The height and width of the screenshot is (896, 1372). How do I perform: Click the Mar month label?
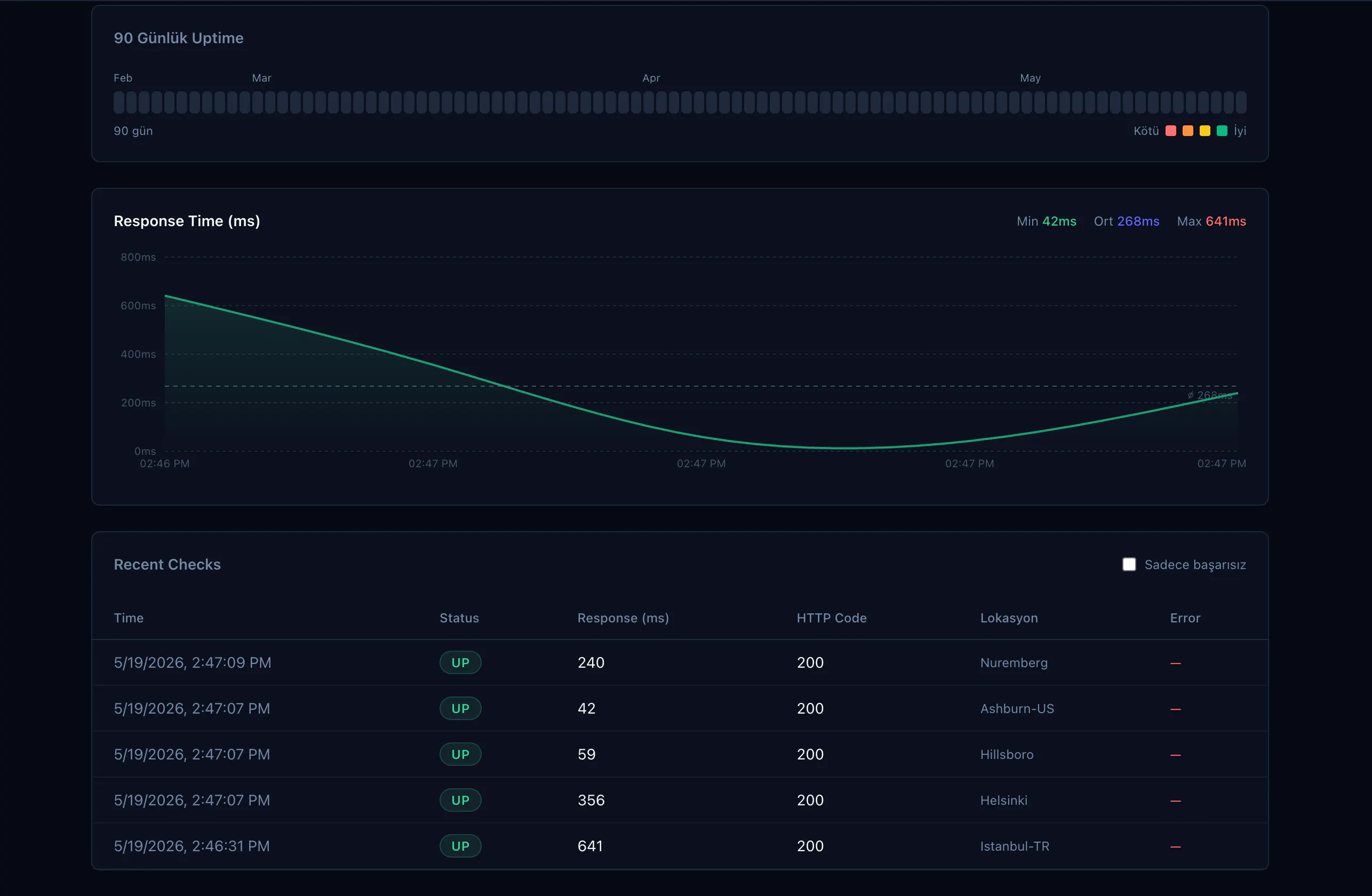click(x=261, y=78)
